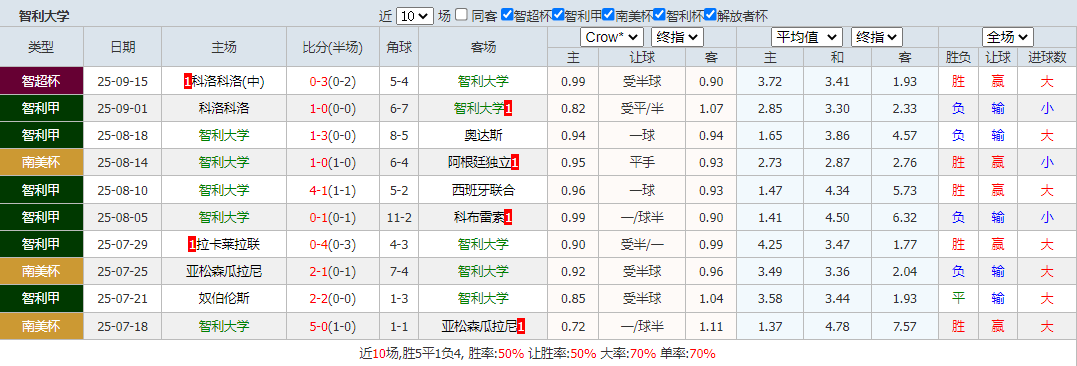Viewport: 1077px width, 366px height.
Task: Click the red card badge beside 阿根廷独立
Action: (x=514, y=163)
